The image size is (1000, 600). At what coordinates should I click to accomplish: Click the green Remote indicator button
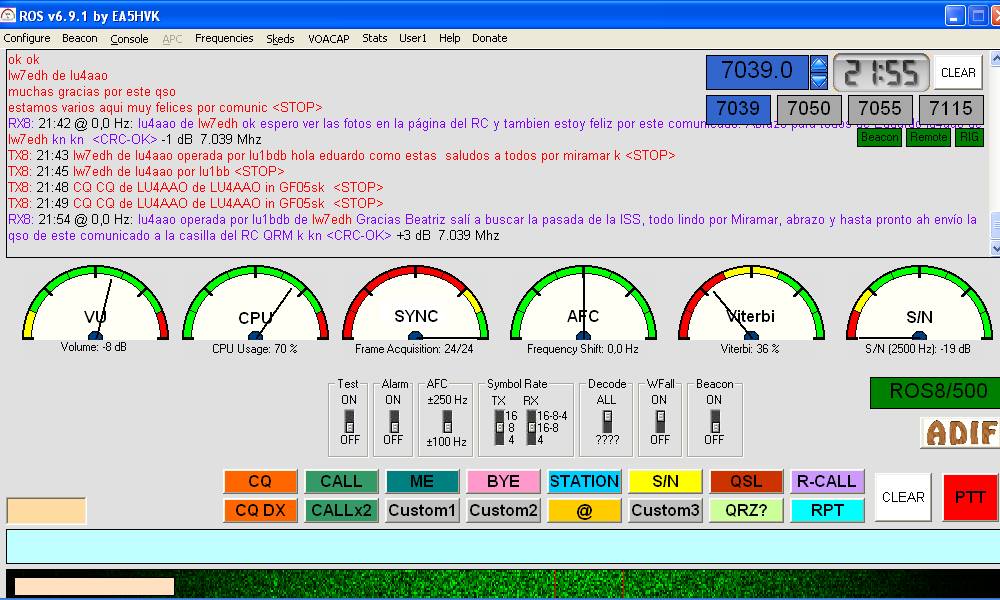click(x=929, y=137)
